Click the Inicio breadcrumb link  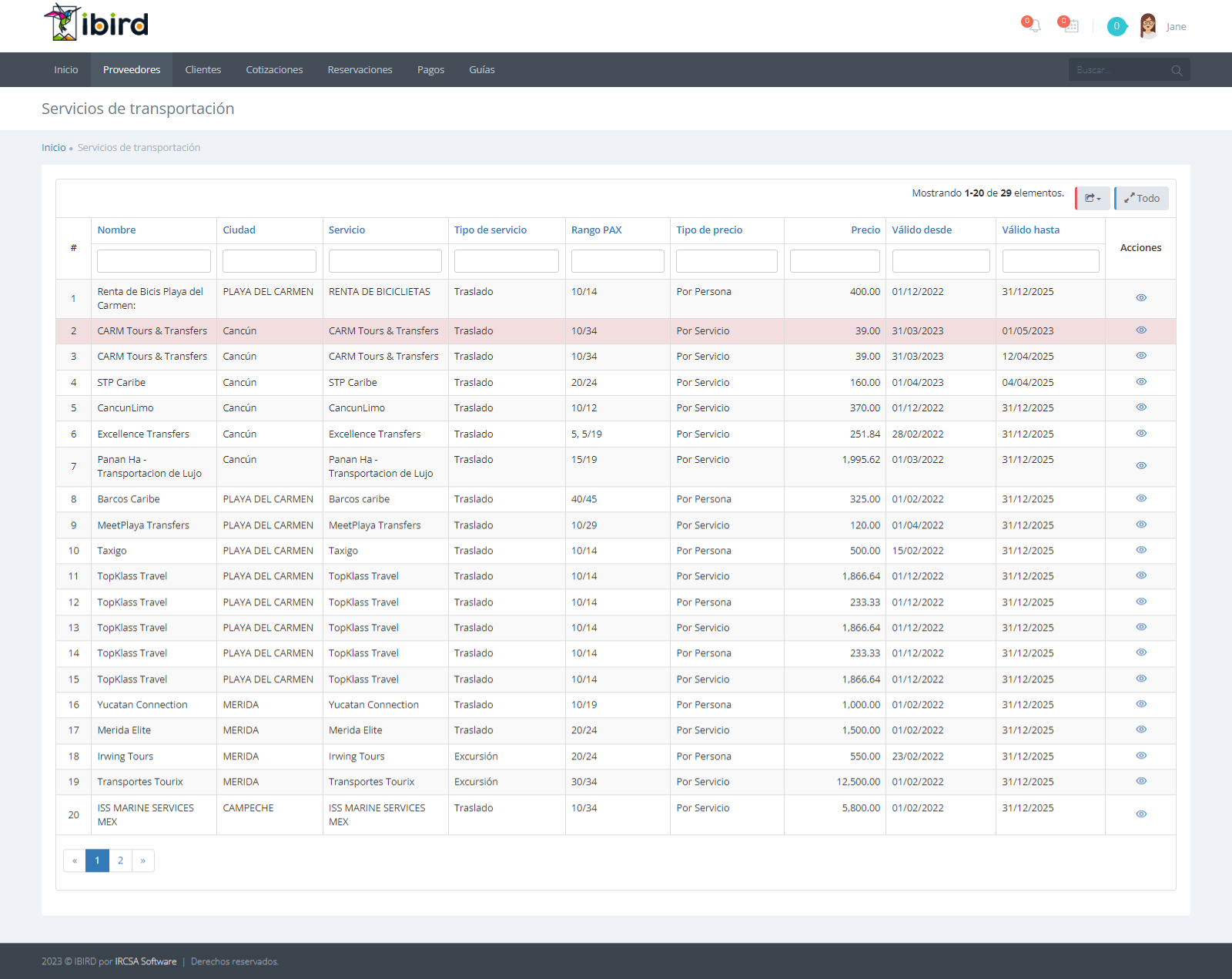pos(54,147)
